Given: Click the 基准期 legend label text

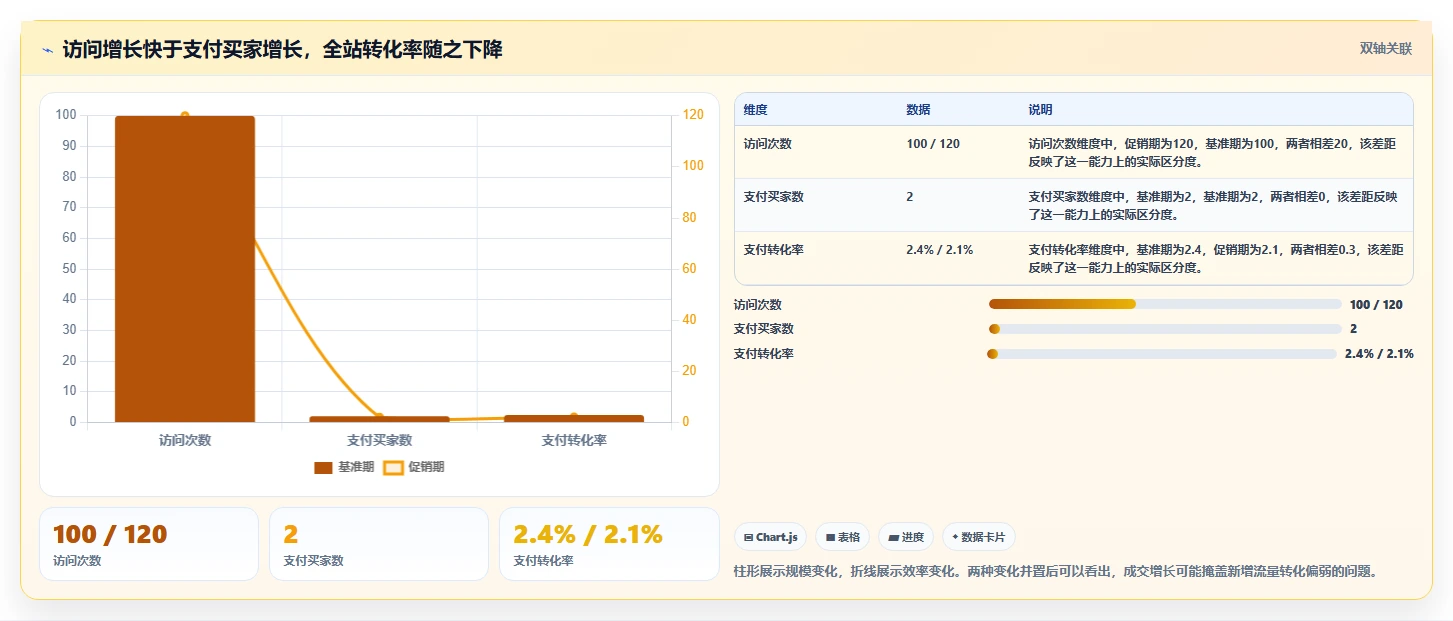Looking at the screenshot, I should tap(356, 467).
